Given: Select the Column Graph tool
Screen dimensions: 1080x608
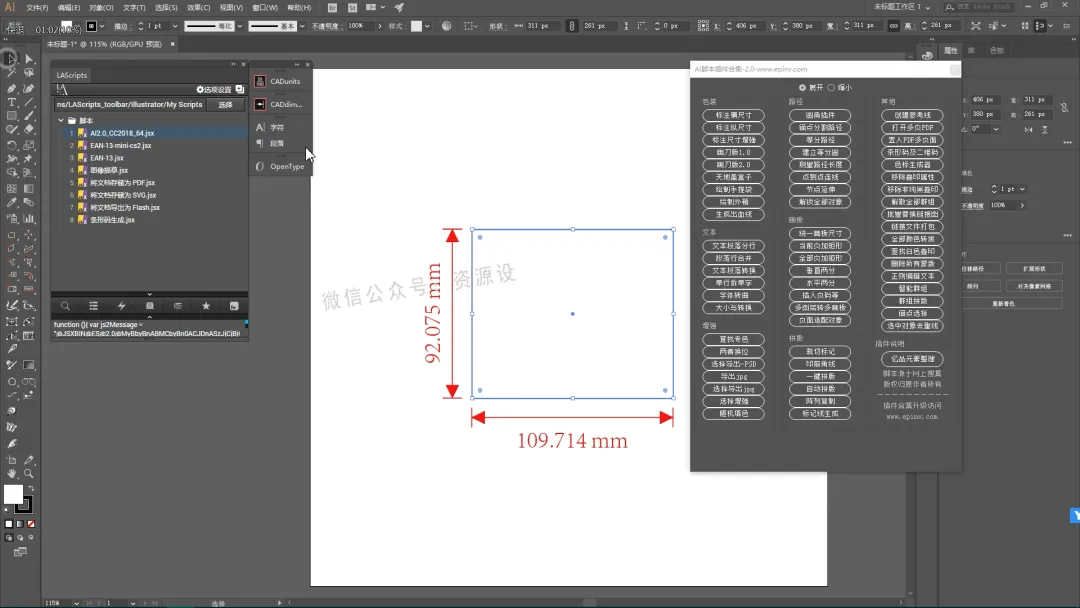Looking at the screenshot, I should pyautogui.click(x=29, y=218).
